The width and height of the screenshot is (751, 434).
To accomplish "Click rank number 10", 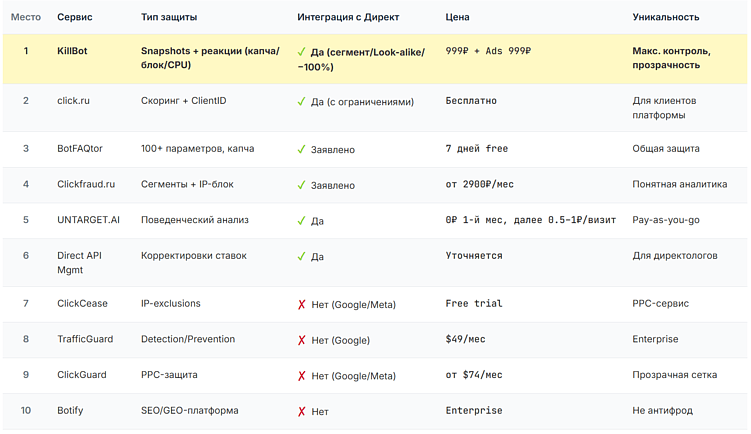I will [x=26, y=411].
